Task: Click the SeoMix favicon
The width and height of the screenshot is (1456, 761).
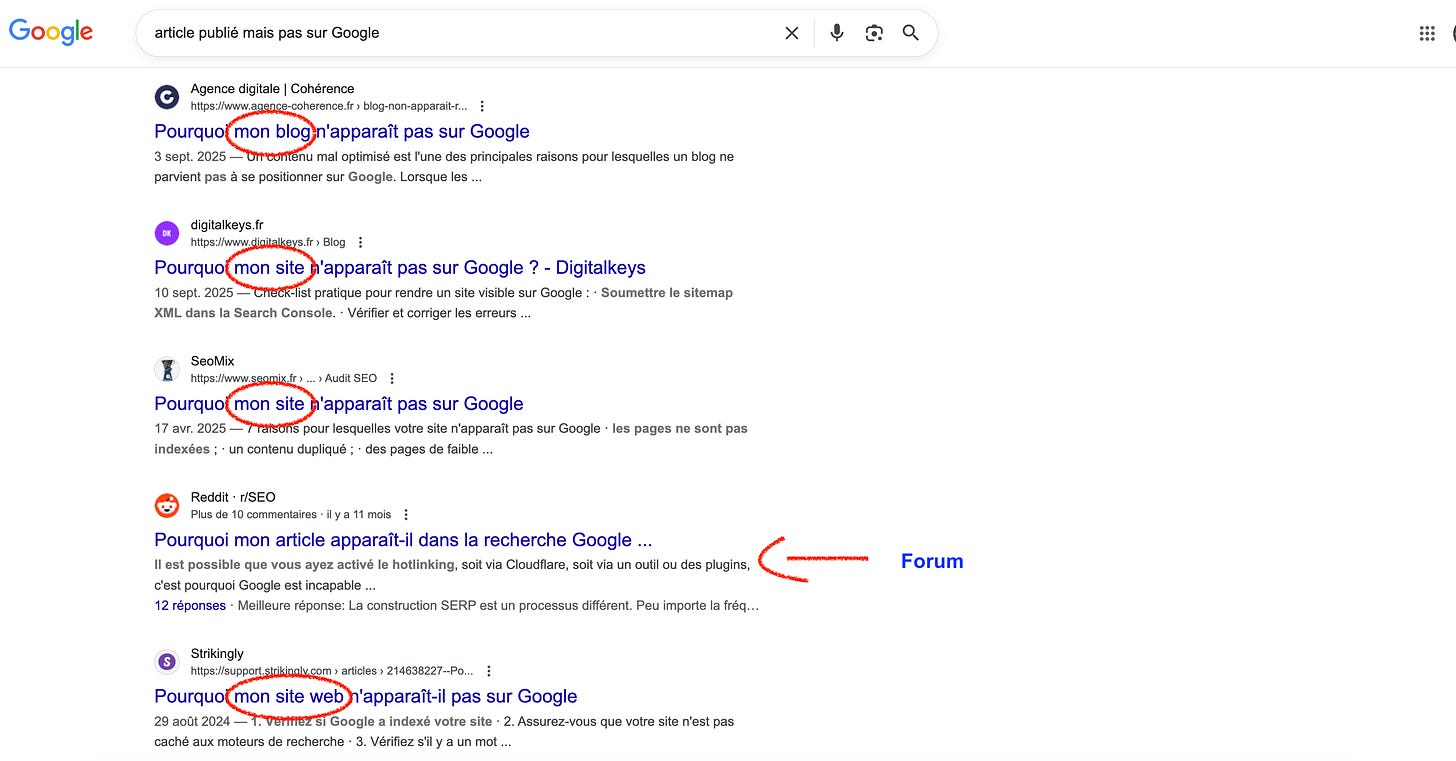Action: tap(167, 369)
